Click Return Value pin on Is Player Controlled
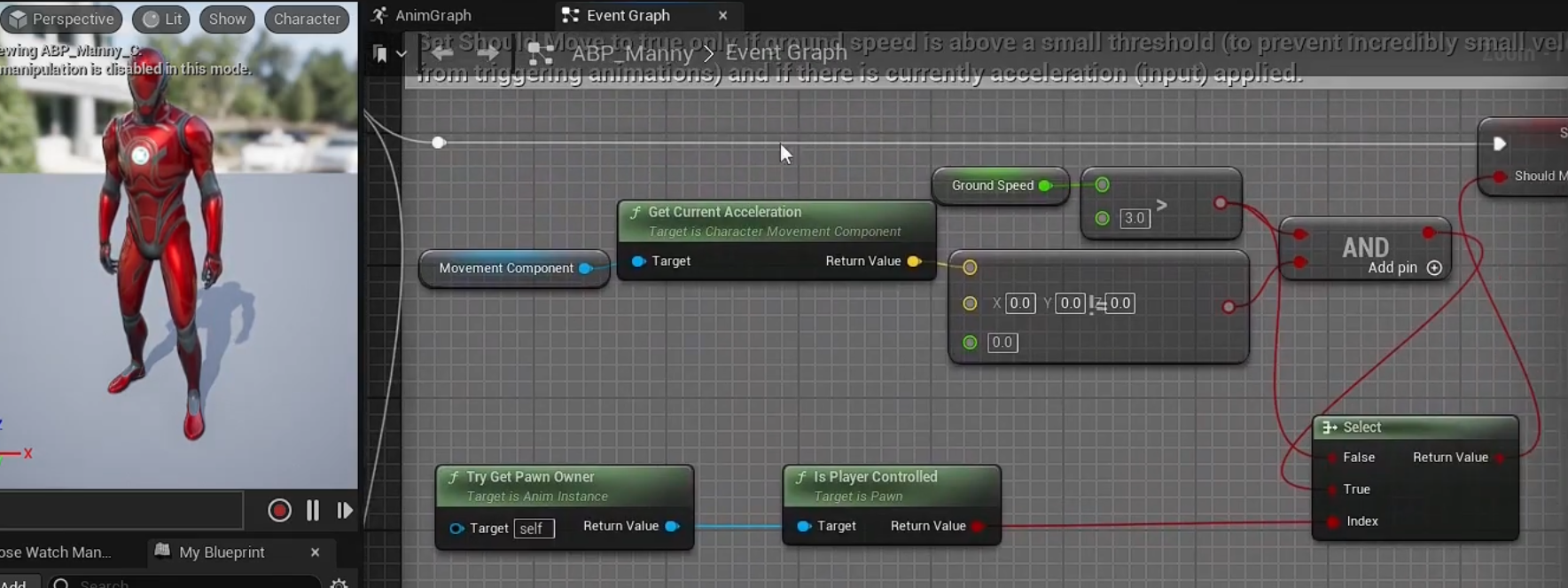The width and height of the screenshot is (1568, 588). (x=977, y=526)
